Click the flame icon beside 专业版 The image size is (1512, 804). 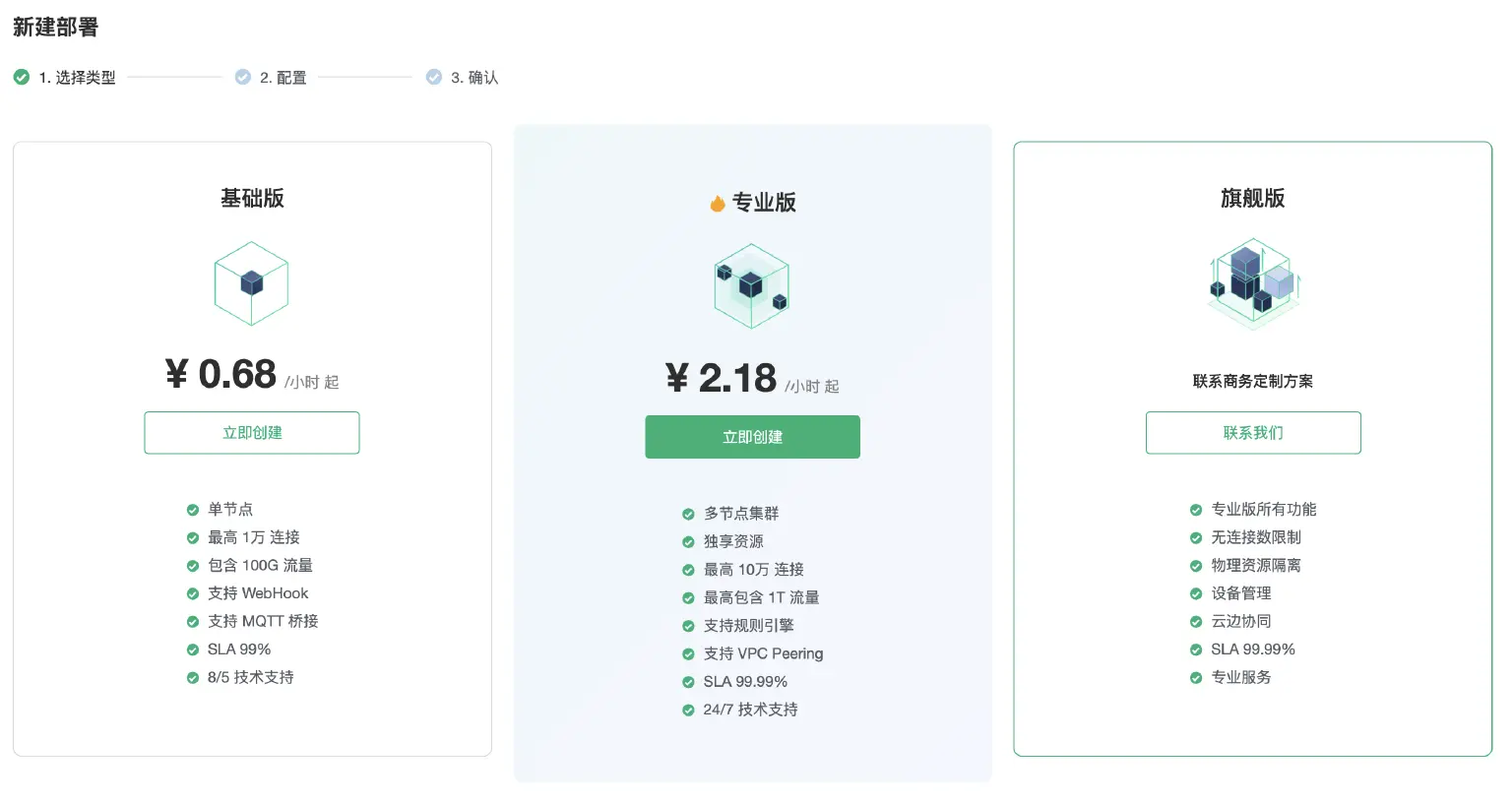718,204
